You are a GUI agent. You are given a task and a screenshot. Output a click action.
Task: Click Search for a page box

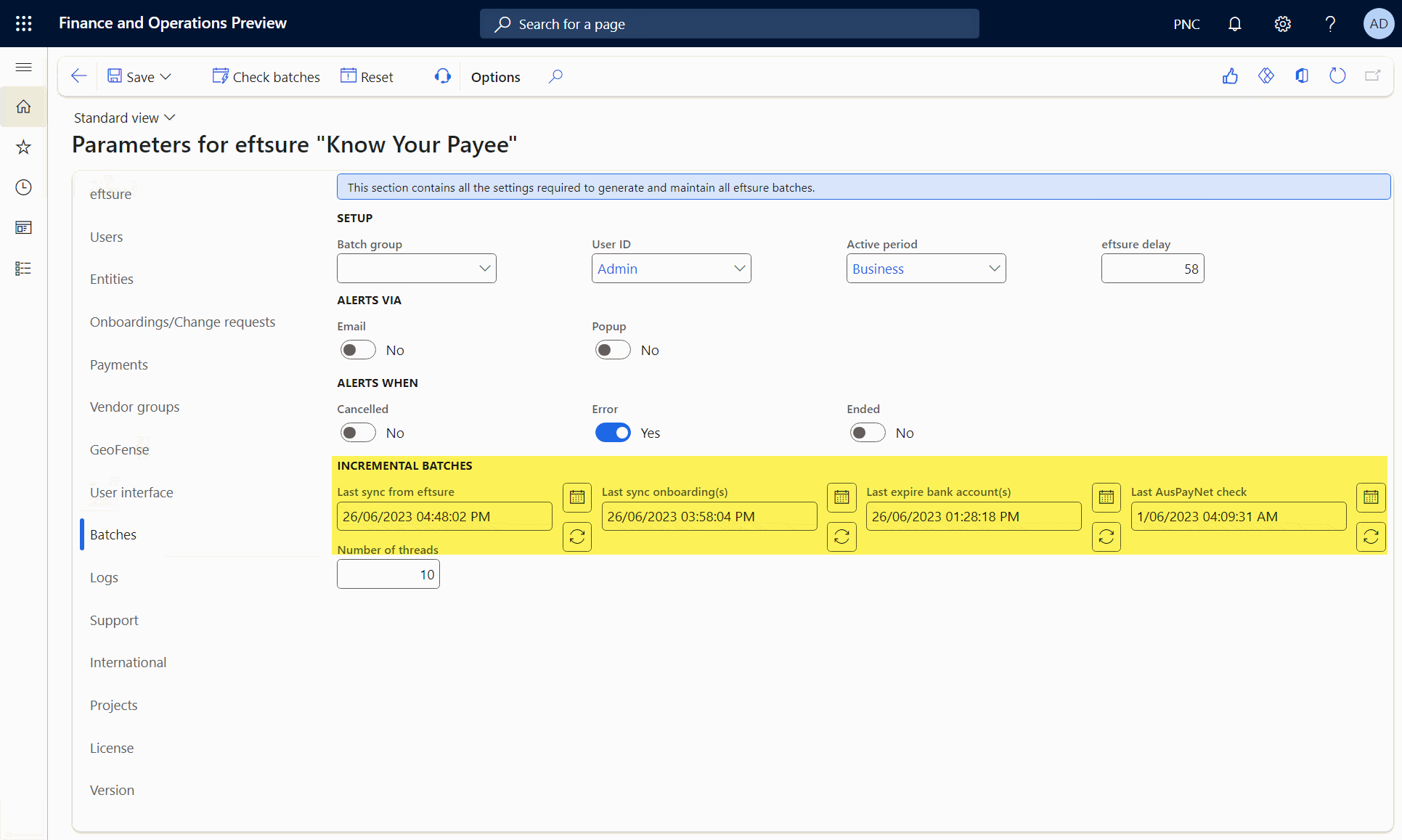729,24
